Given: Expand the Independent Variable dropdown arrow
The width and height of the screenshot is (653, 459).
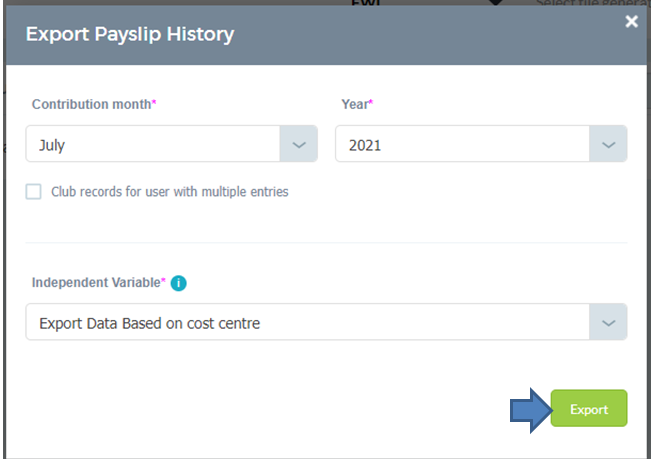Looking at the screenshot, I should tap(608, 322).
